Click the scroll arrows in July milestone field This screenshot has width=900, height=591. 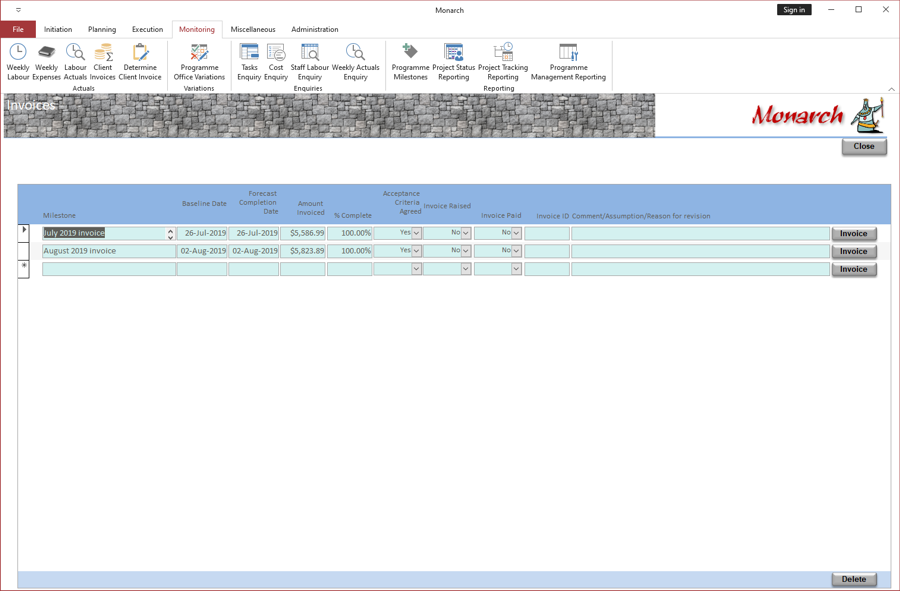(x=170, y=234)
